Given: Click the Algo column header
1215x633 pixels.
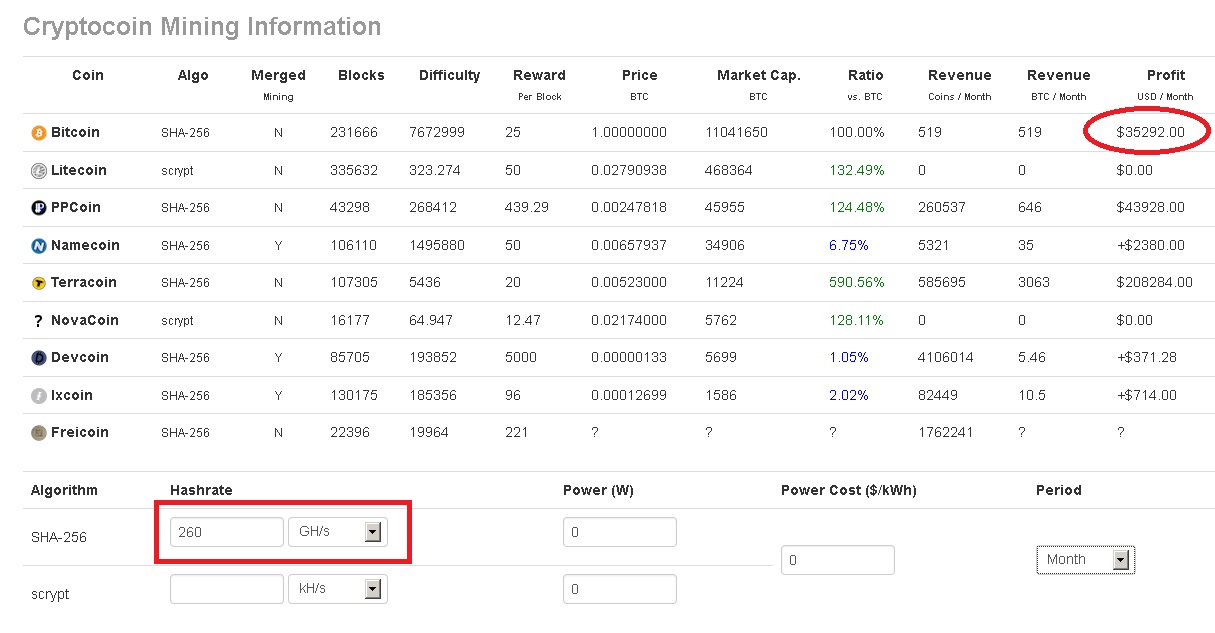Looking at the screenshot, I should pos(193,75).
